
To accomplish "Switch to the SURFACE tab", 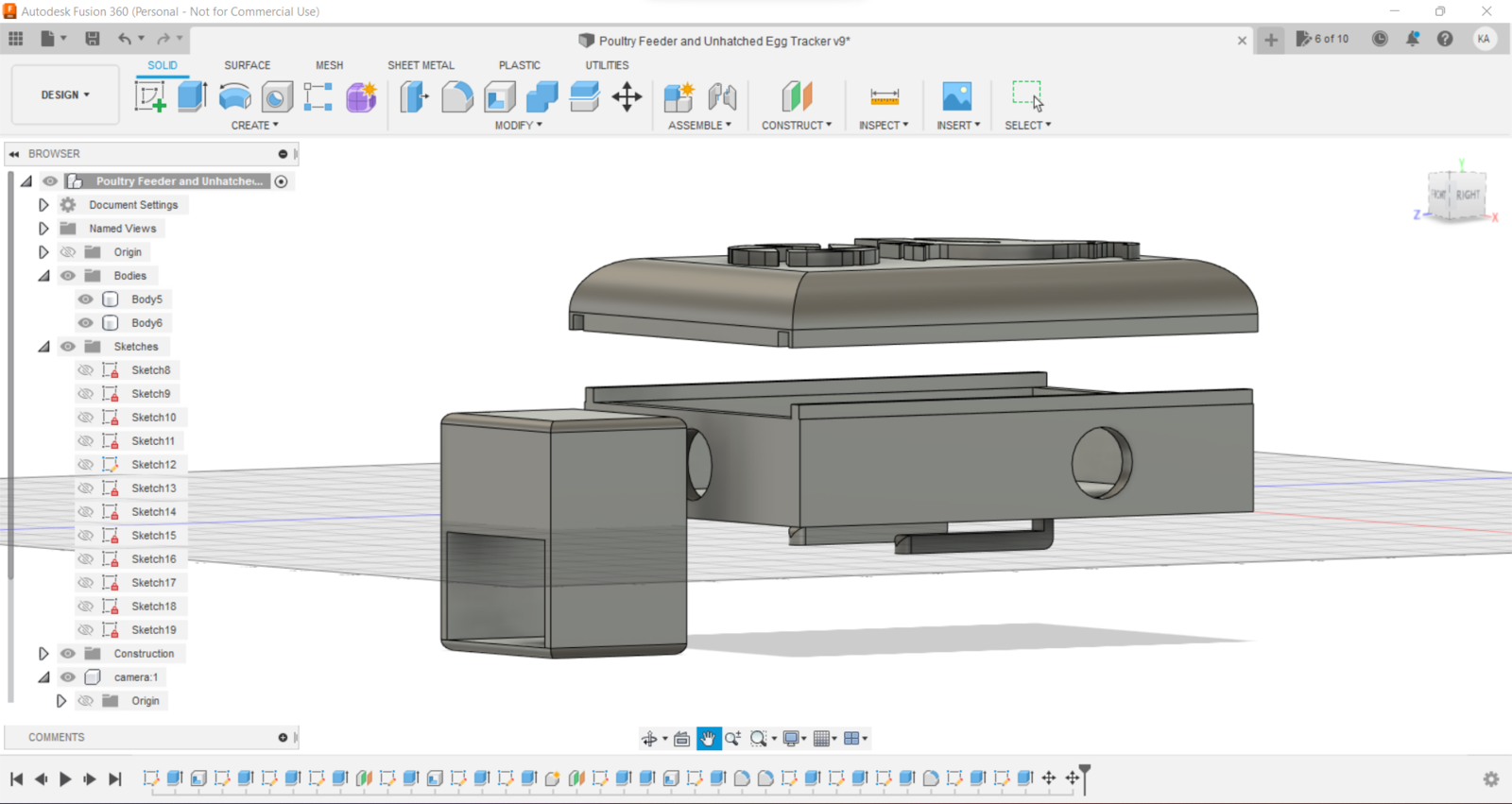I will point(247,65).
